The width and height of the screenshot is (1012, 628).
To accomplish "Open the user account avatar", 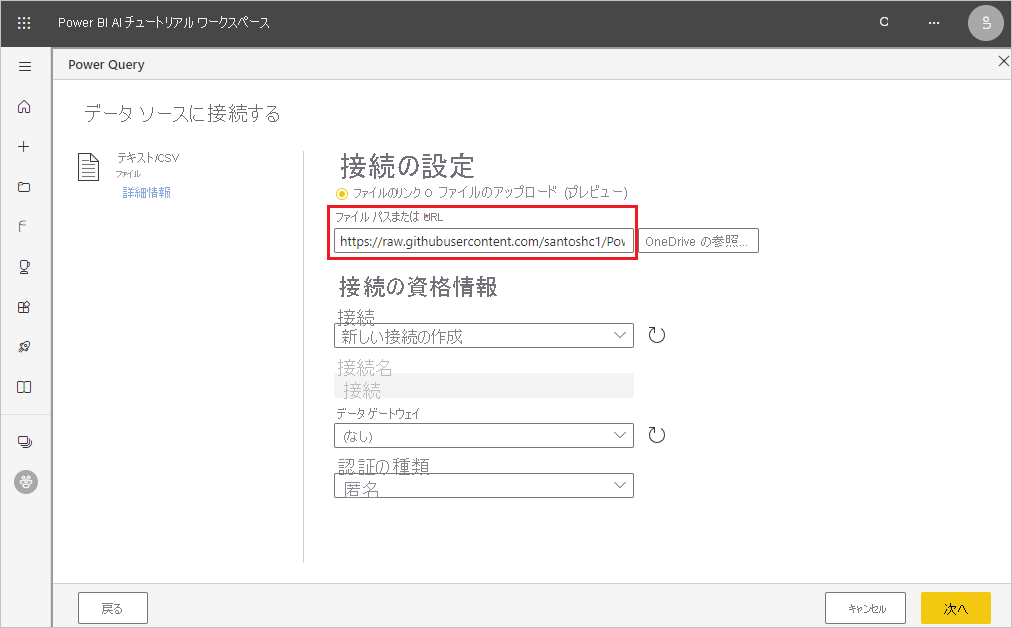I will coord(986,23).
